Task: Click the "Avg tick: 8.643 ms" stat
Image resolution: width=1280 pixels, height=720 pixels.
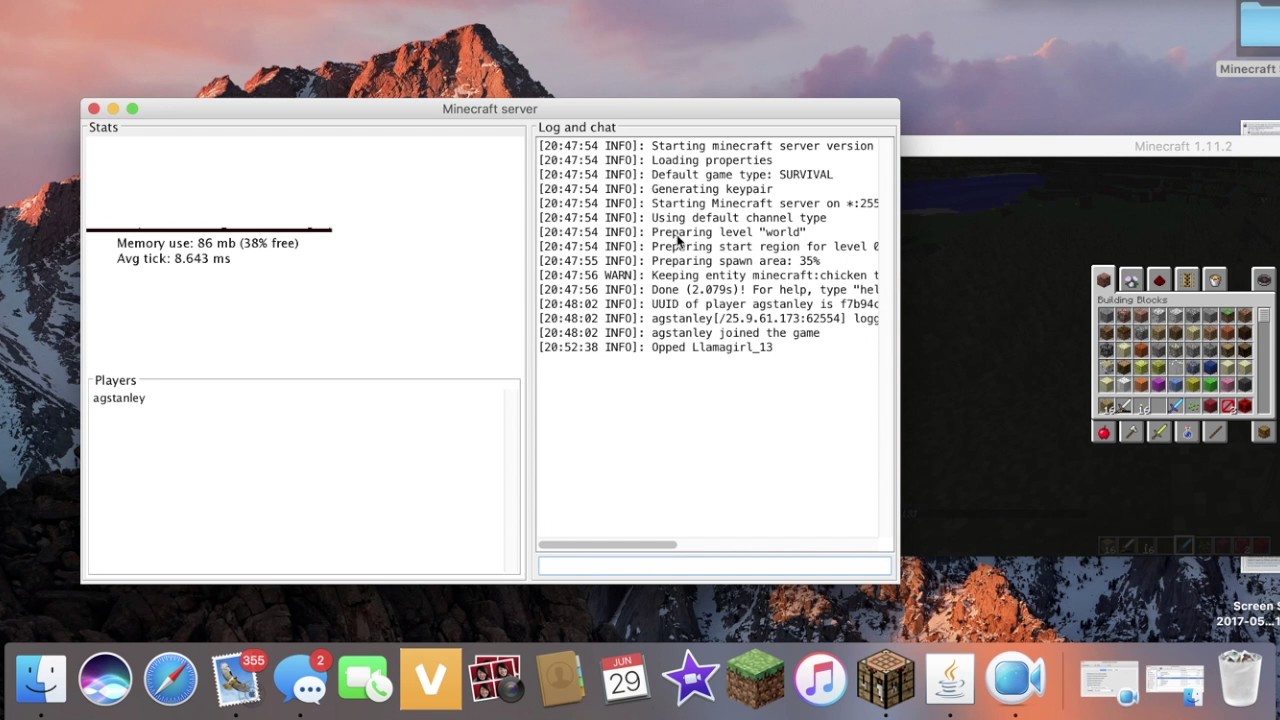Action: pyautogui.click(x=173, y=259)
